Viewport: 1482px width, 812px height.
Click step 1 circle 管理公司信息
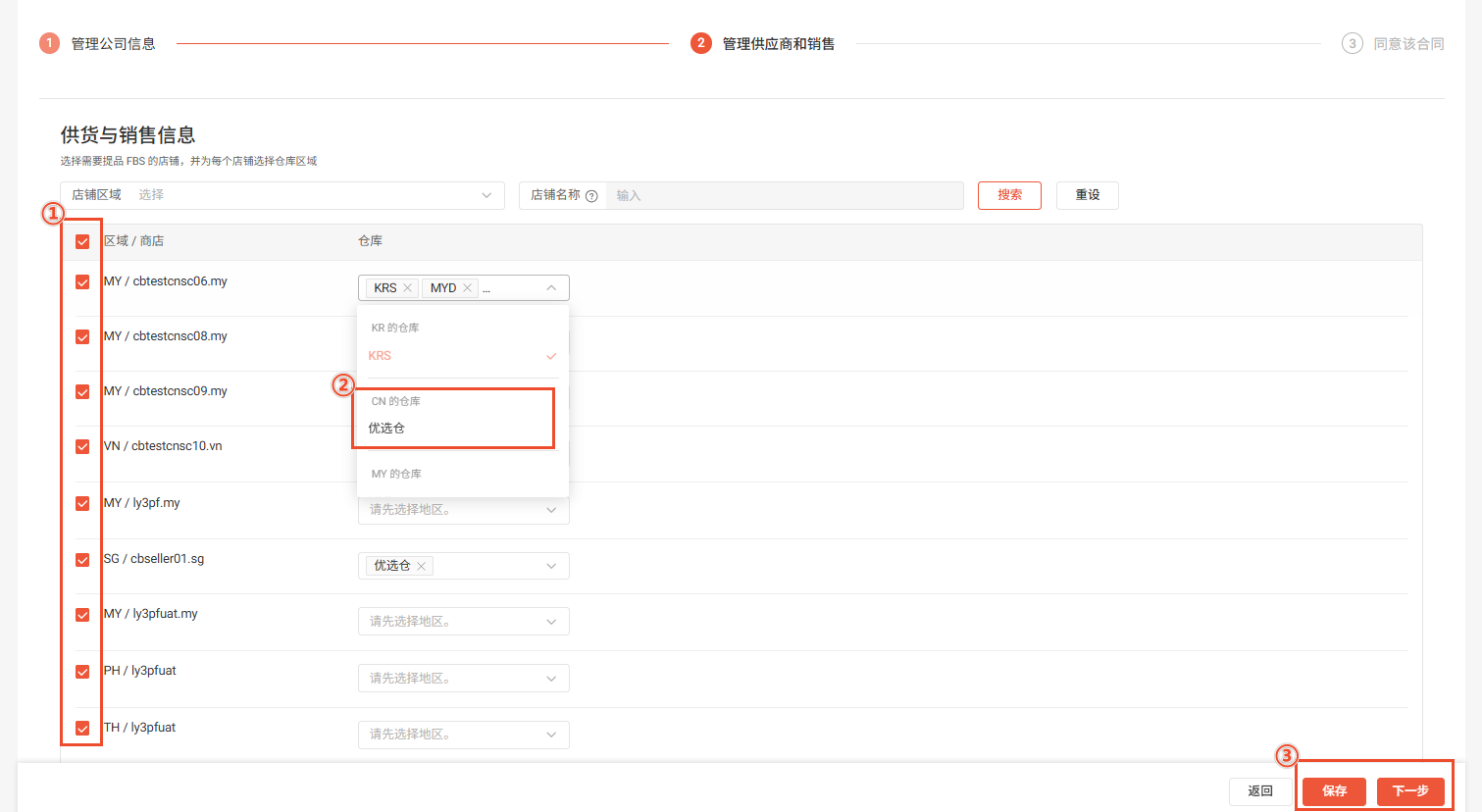point(49,43)
